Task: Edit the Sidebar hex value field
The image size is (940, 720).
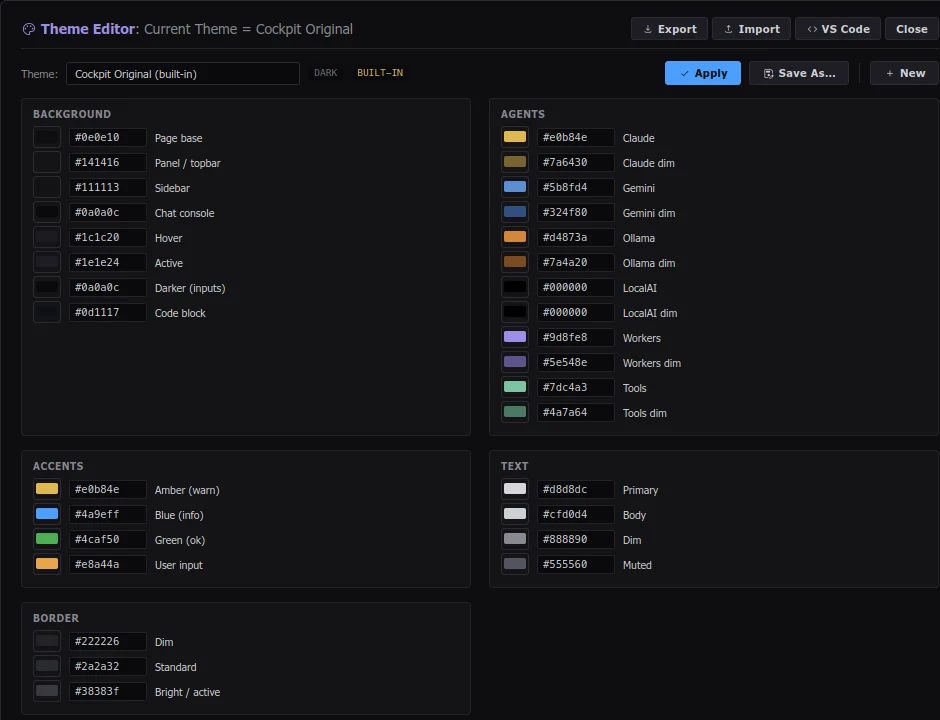Action: (108, 187)
